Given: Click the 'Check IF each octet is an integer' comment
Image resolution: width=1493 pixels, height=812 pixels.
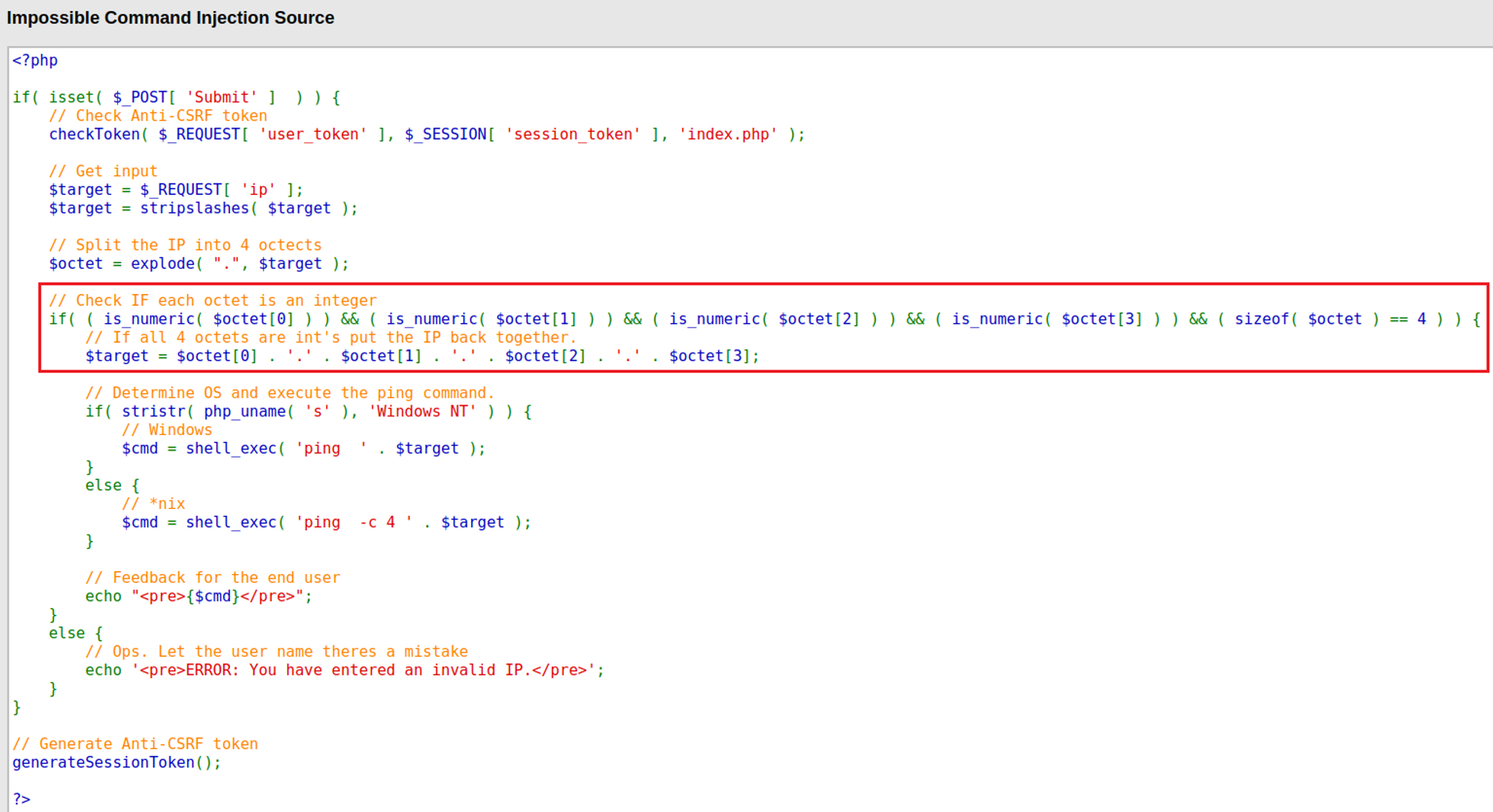Looking at the screenshot, I should click(213, 300).
